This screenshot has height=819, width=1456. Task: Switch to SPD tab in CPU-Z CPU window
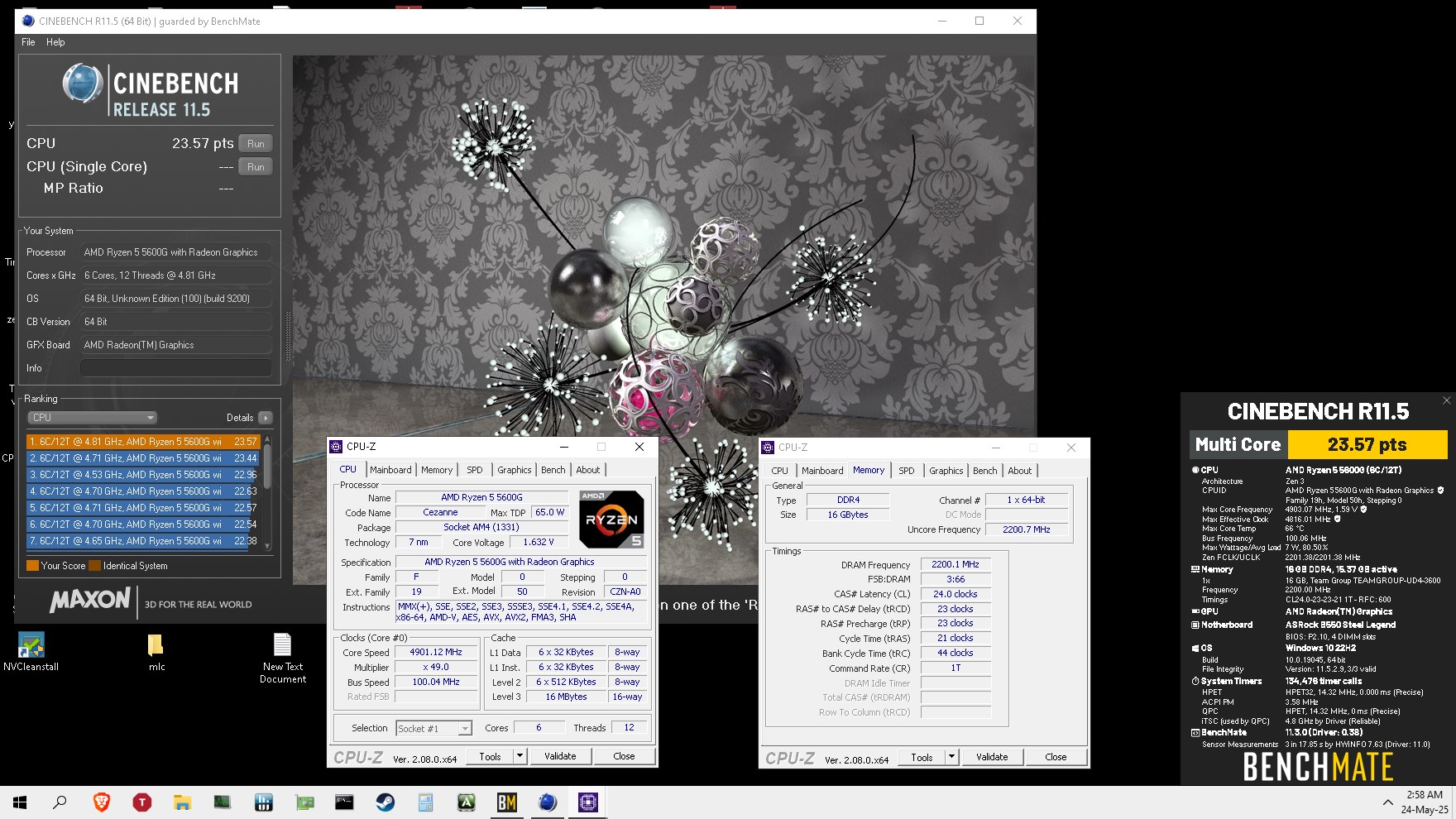(x=475, y=470)
